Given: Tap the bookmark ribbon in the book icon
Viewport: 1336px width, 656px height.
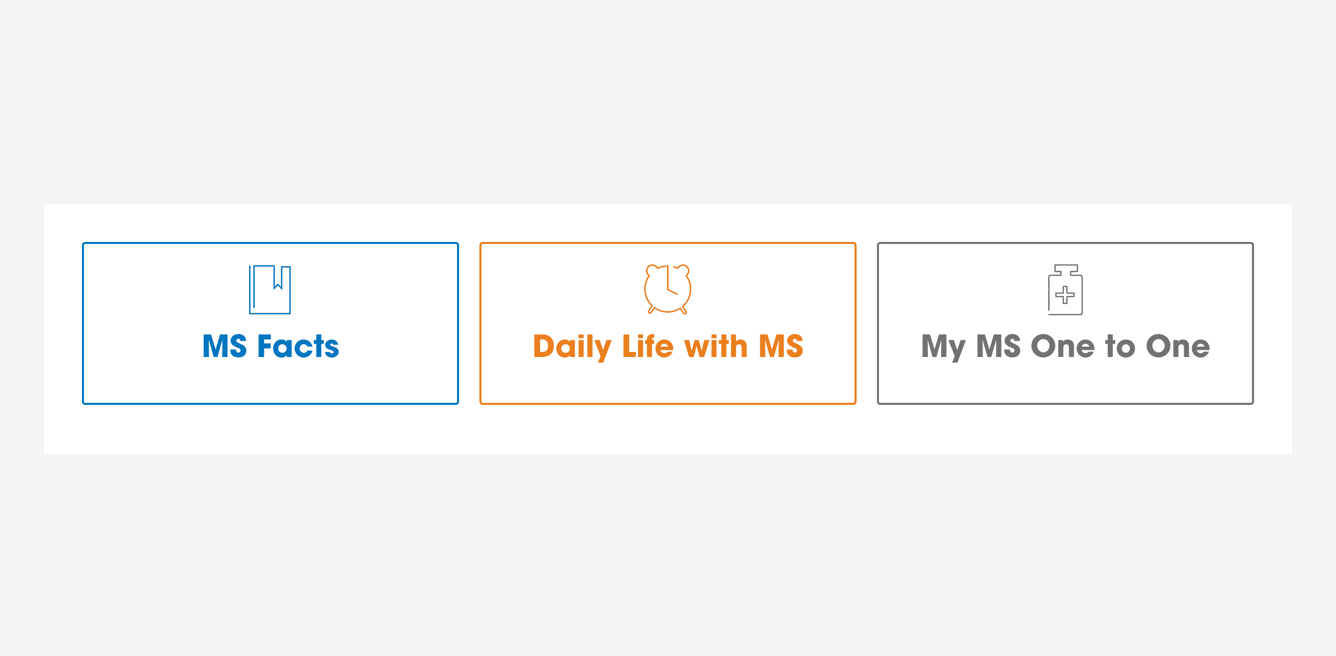Looking at the screenshot, I should coord(278,279).
